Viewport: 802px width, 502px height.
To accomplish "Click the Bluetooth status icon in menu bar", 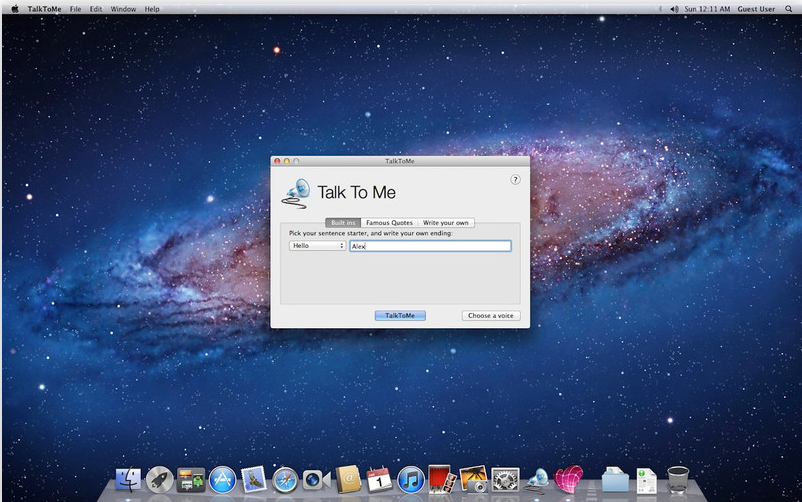I will pos(660,9).
